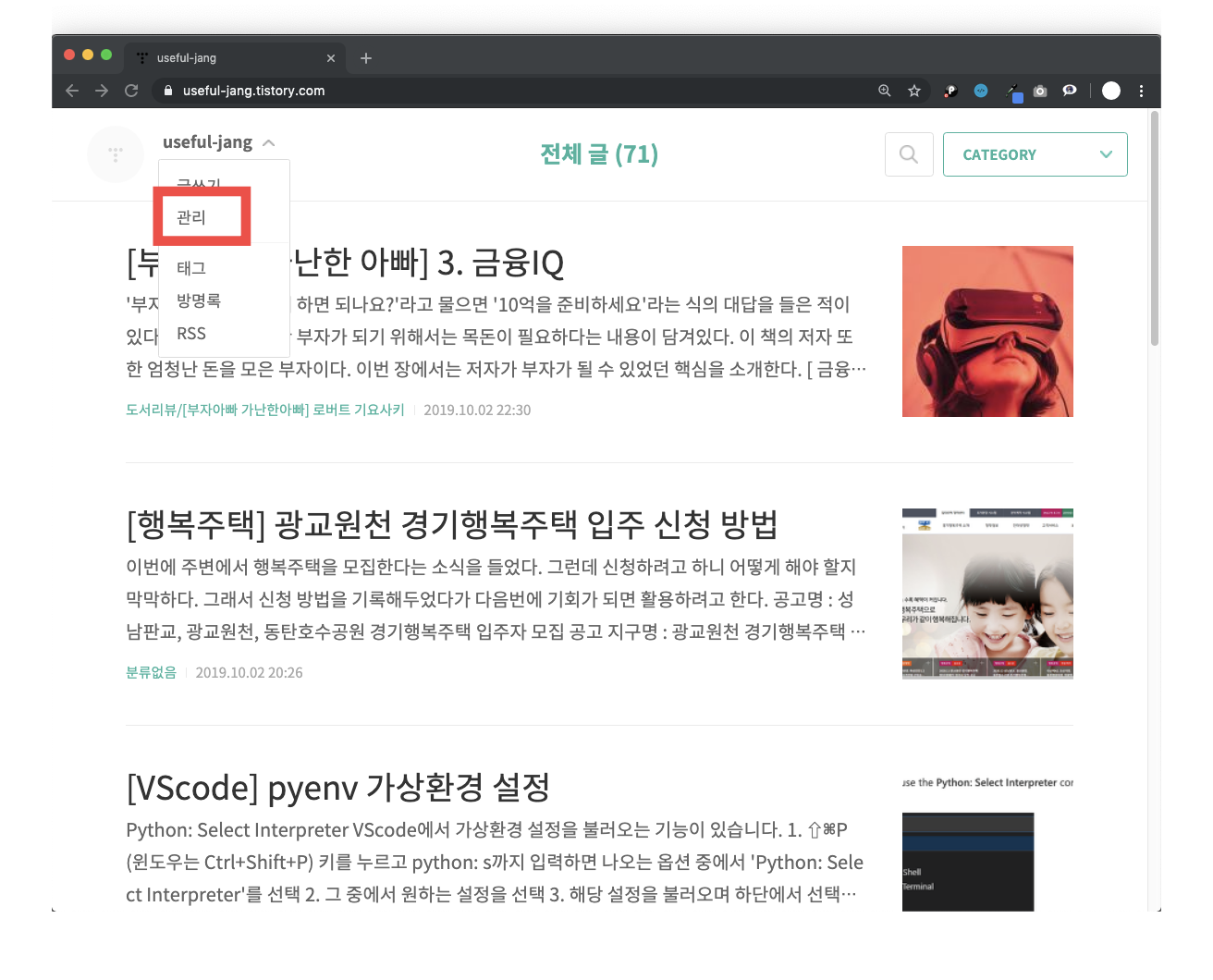Open the white circle profile avatar
The width and height of the screenshot is (1213, 980).
[x=1111, y=91]
